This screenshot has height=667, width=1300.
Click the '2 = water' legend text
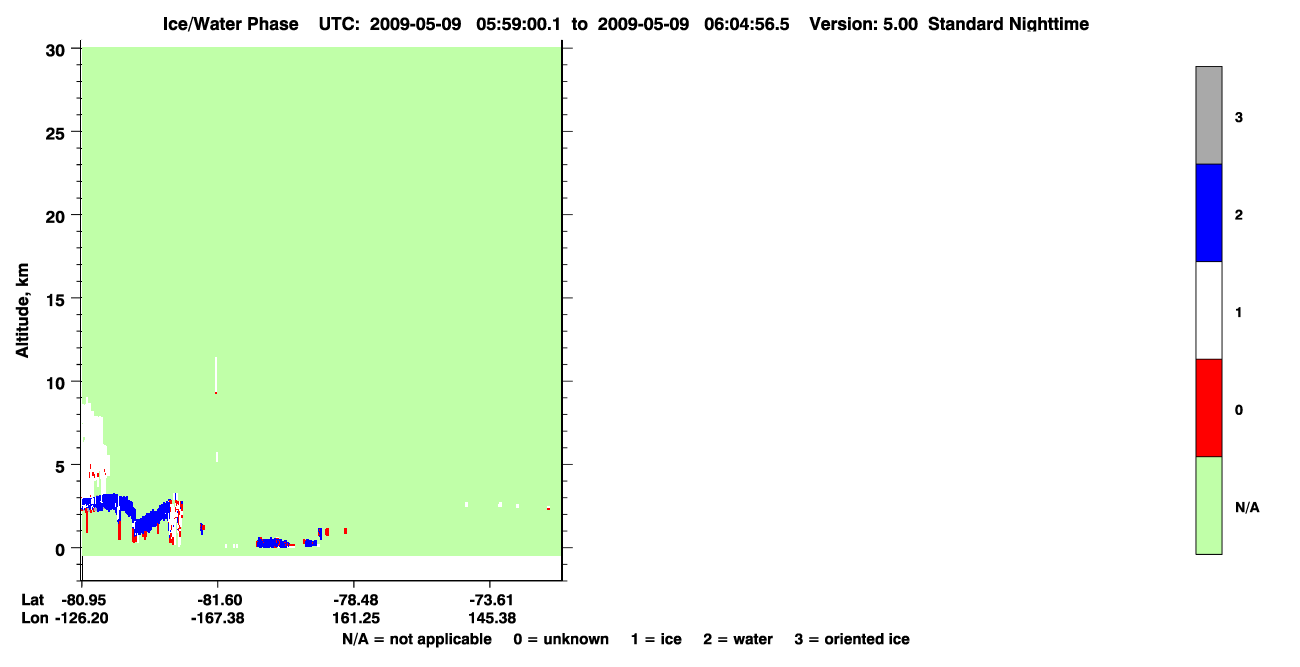coord(738,639)
